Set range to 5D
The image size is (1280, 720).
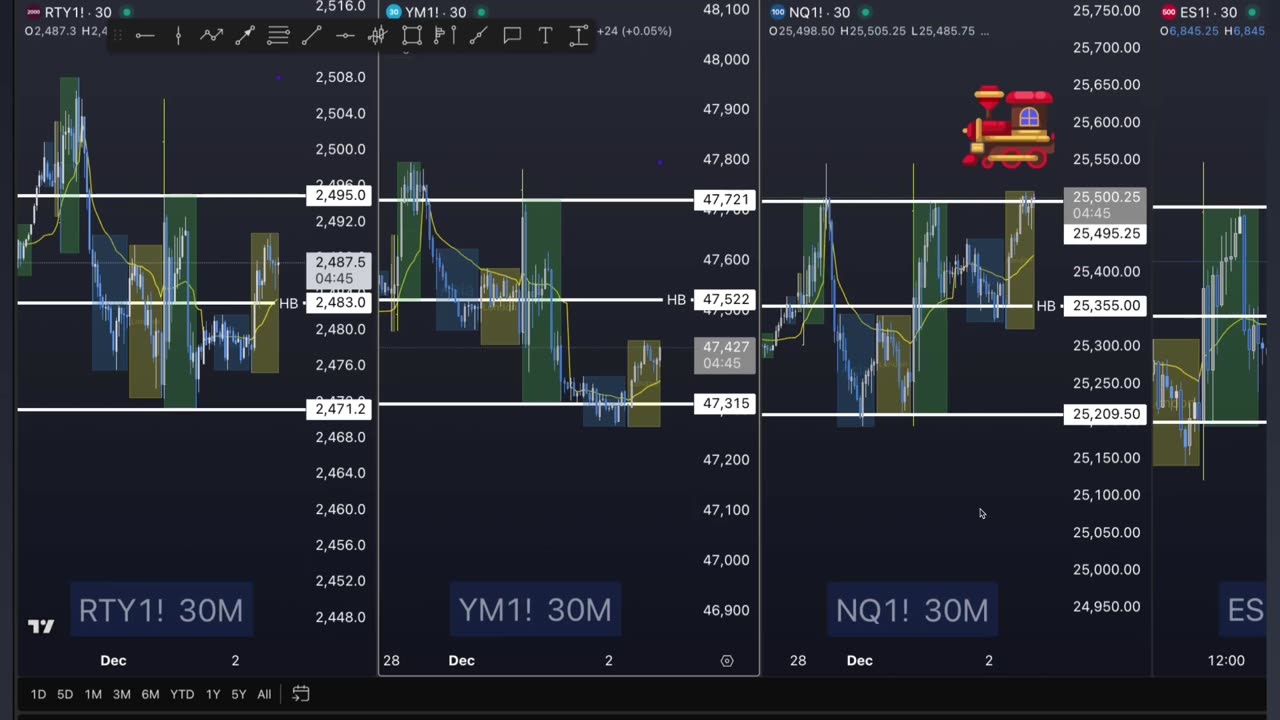(x=65, y=694)
